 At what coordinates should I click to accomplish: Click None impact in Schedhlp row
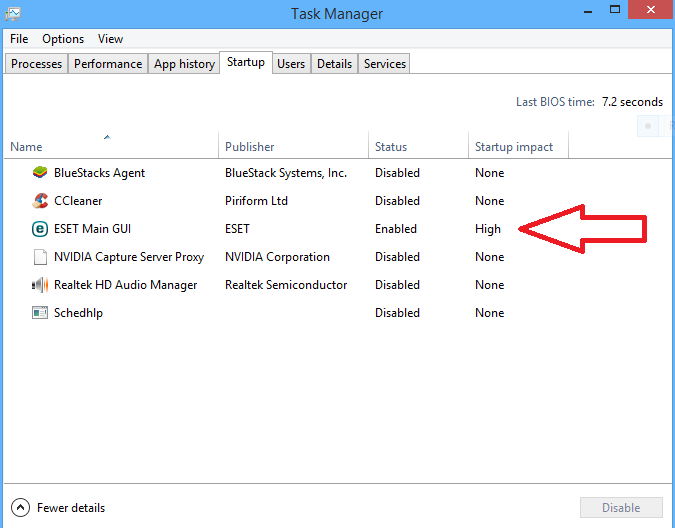pos(489,313)
